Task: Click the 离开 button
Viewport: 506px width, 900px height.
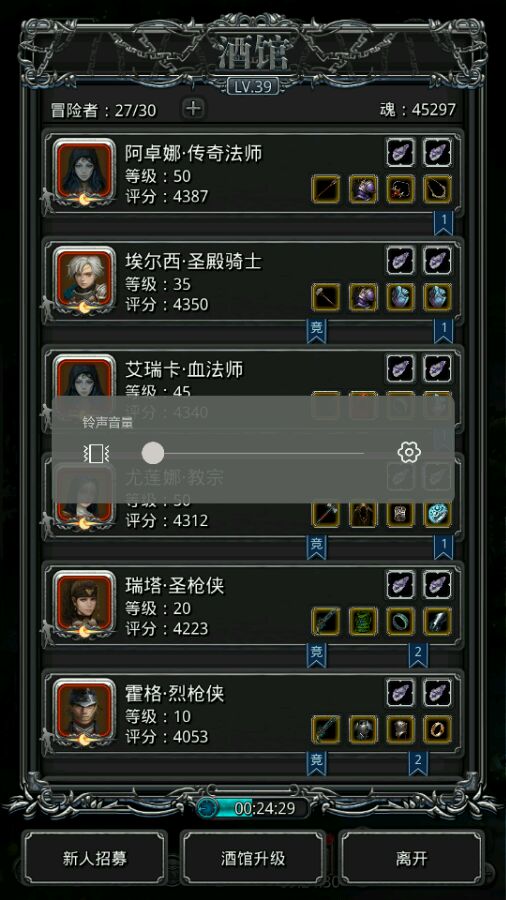Action: point(411,858)
